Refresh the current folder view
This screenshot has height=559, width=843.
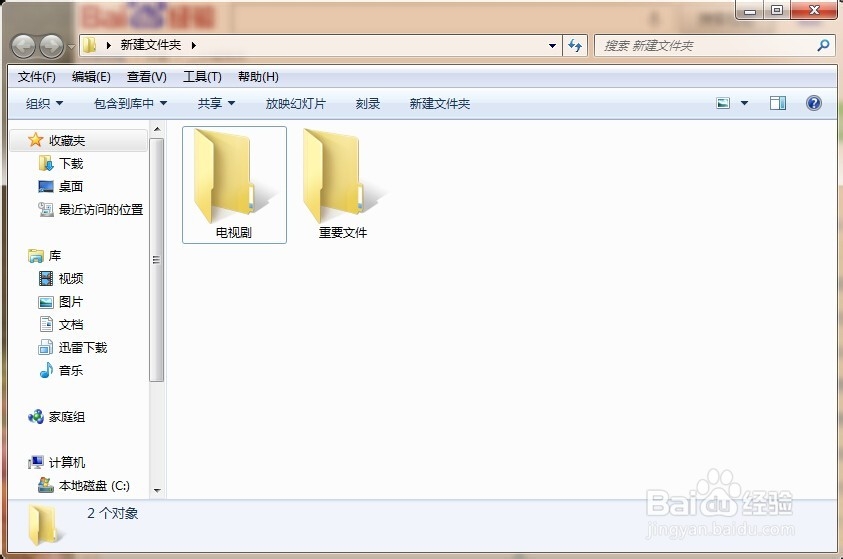tap(575, 46)
